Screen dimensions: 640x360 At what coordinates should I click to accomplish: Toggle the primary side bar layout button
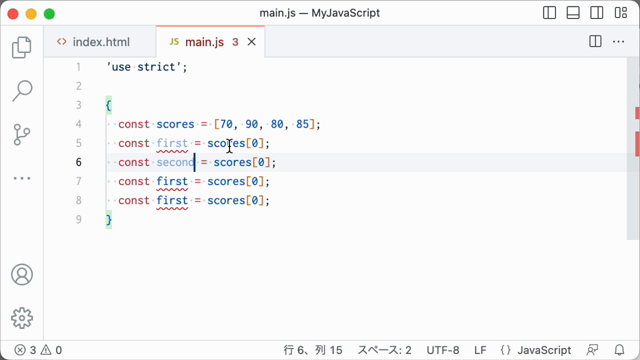pyautogui.click(x=549, y=13)
